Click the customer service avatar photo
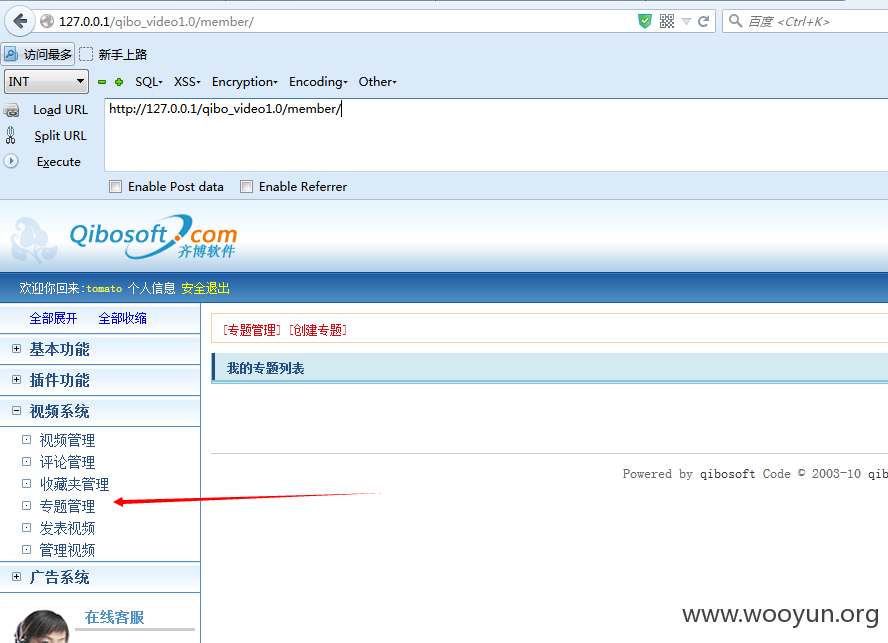Viewport: 888px width, 643px height. click(x=40, y=626)
